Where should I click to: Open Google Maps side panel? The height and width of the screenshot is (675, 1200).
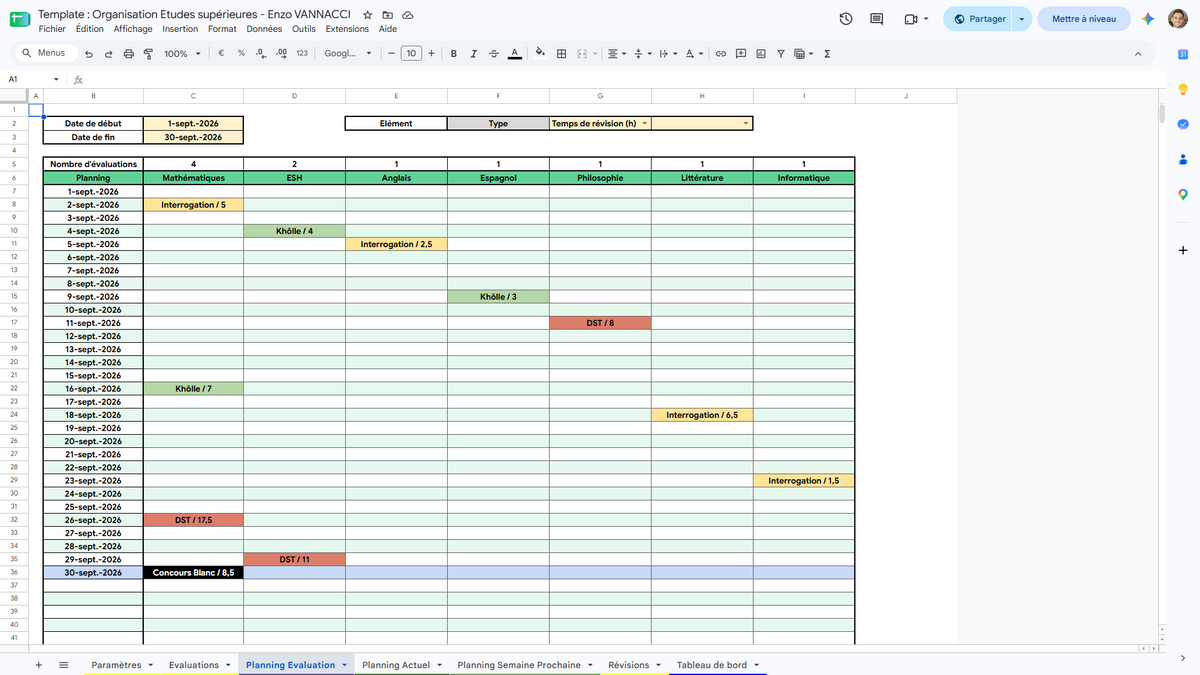point(1183,194)
